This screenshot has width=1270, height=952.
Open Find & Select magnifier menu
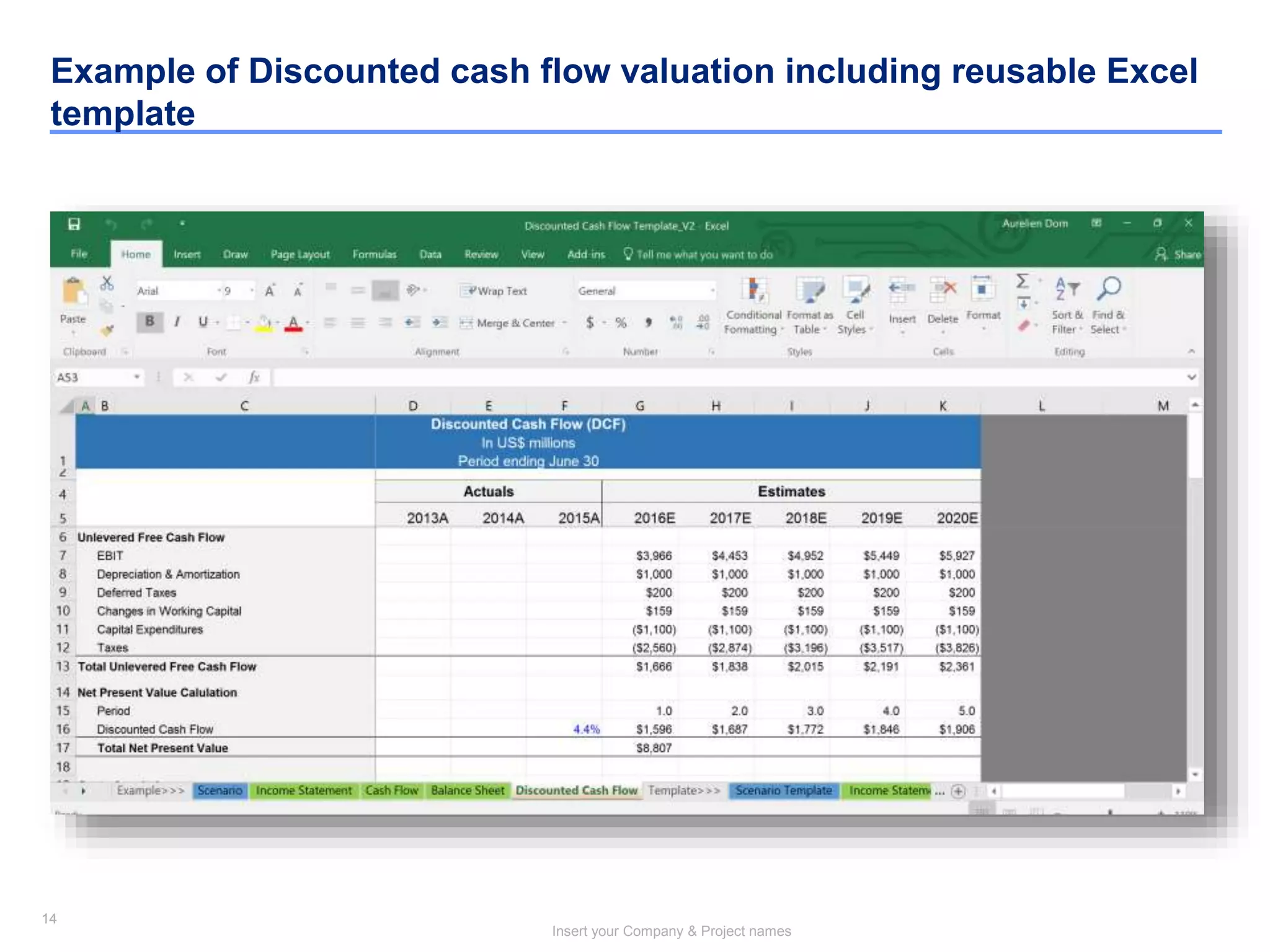(x=1108, y=306)
